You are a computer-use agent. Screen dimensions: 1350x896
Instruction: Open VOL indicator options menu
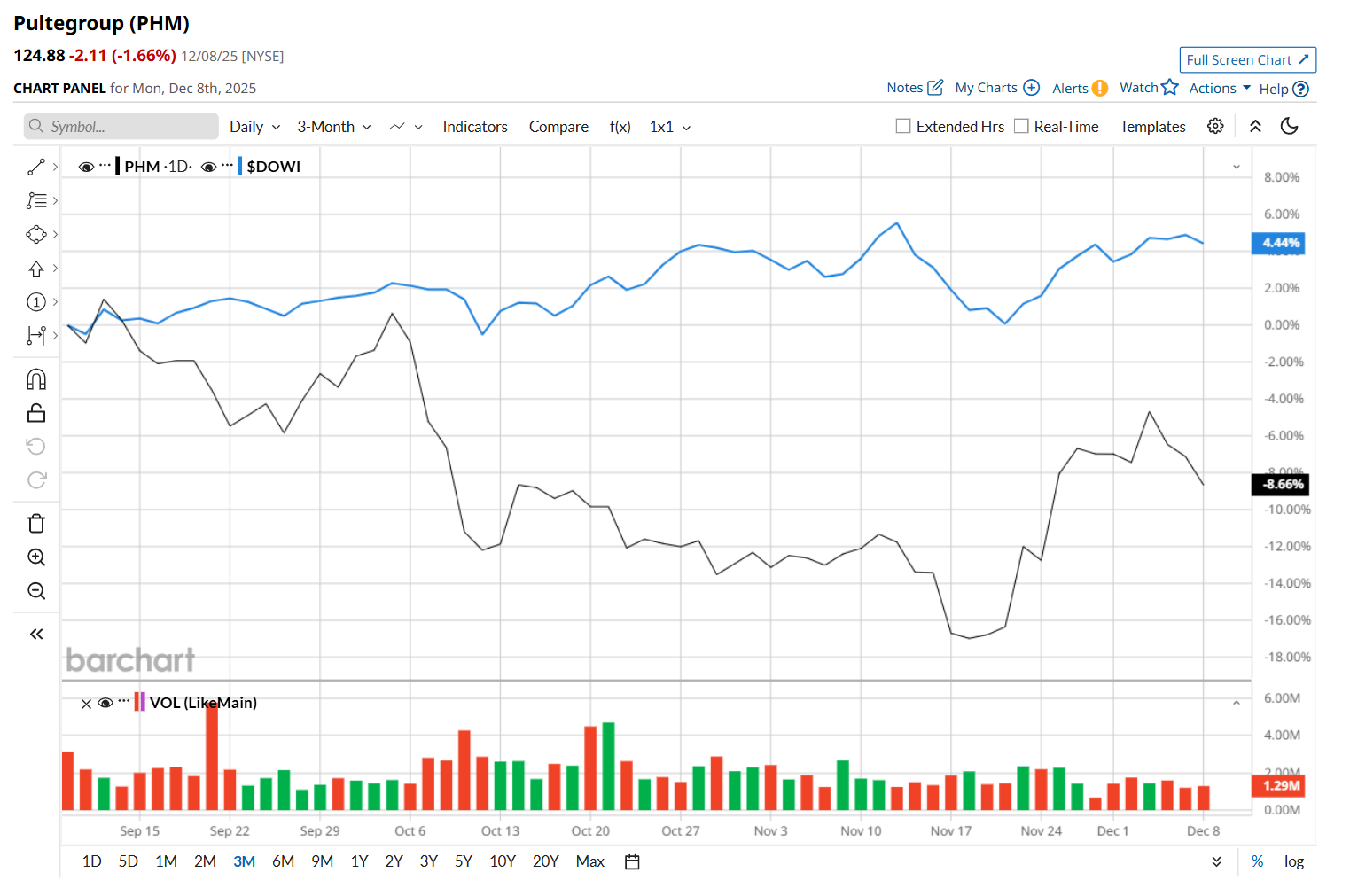(x=124, y=702)
